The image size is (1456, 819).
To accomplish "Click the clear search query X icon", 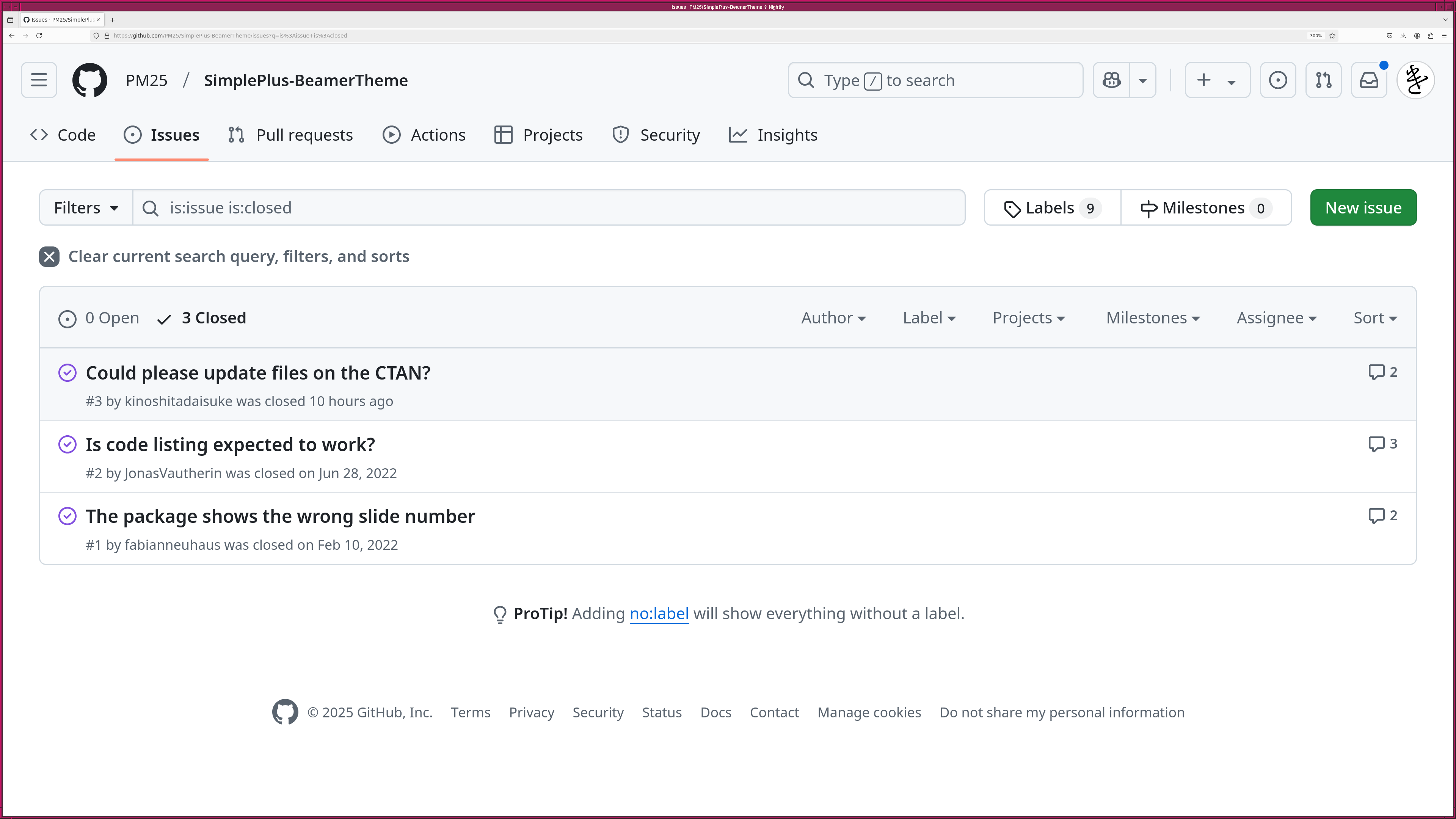I will (x=49, y=257).
